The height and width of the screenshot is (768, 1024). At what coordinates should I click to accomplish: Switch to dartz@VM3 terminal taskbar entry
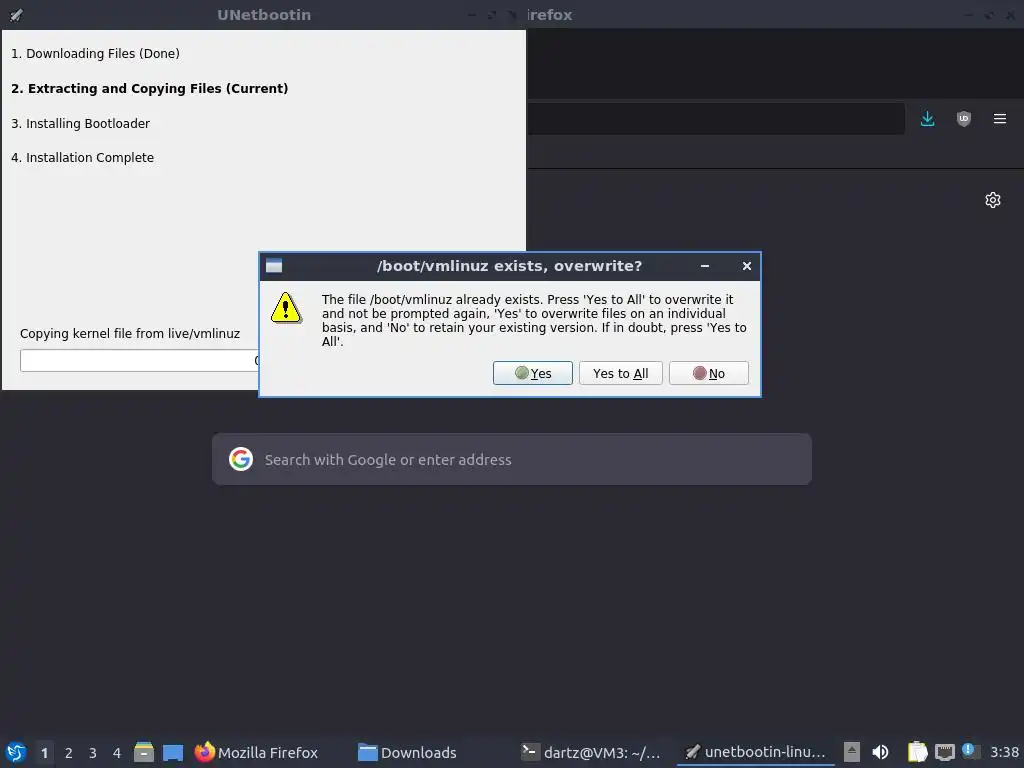(591, 752)
